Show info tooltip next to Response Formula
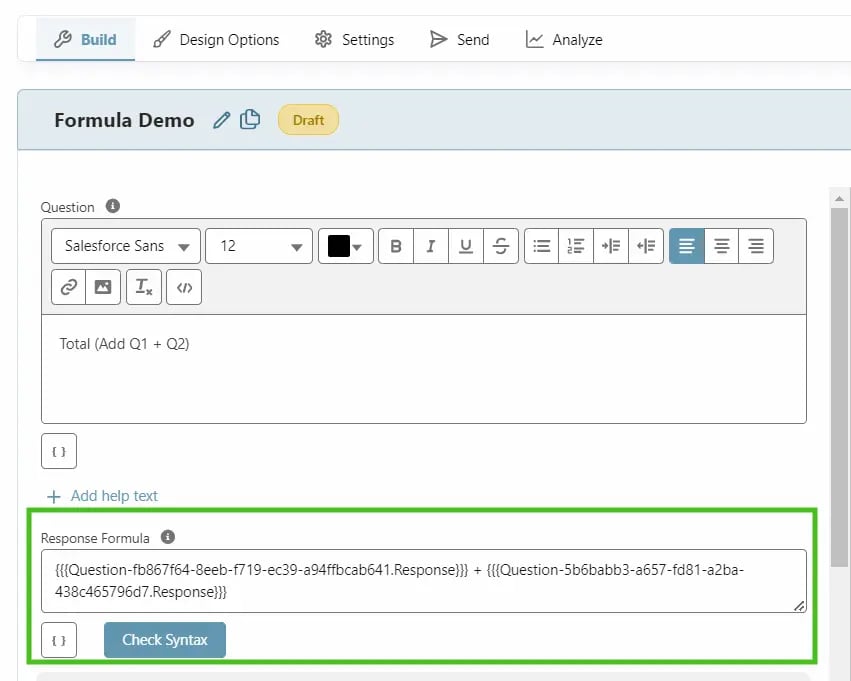Viewport: 851px width, 681px height. (x=168, y=537)
